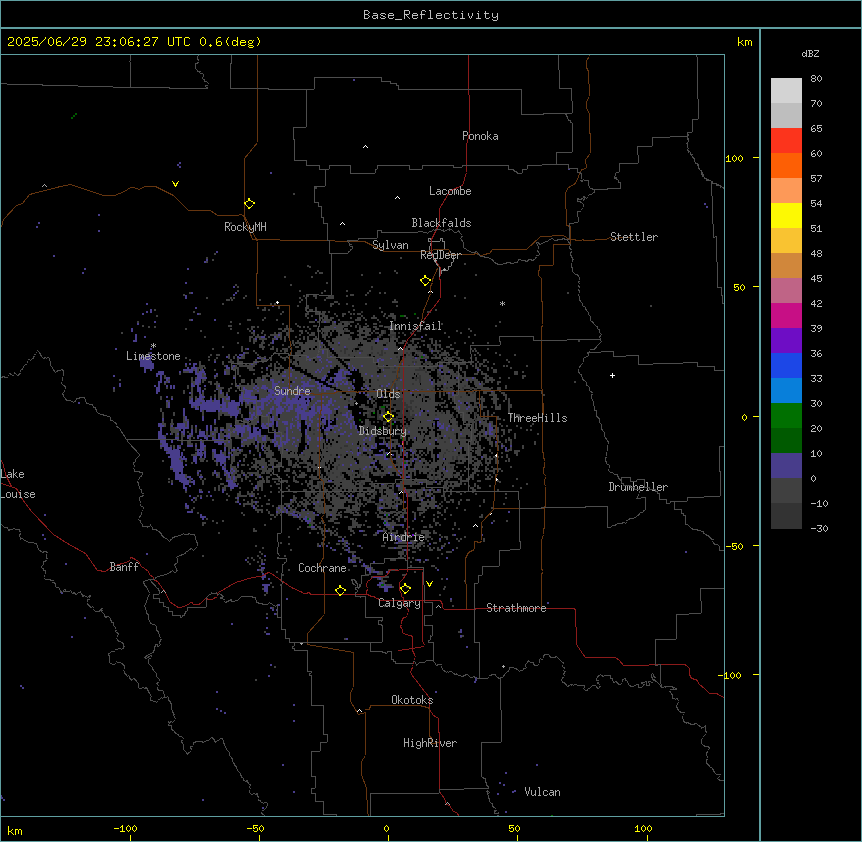Select the Sundre label
862x842 pixels.
(292, 391)
